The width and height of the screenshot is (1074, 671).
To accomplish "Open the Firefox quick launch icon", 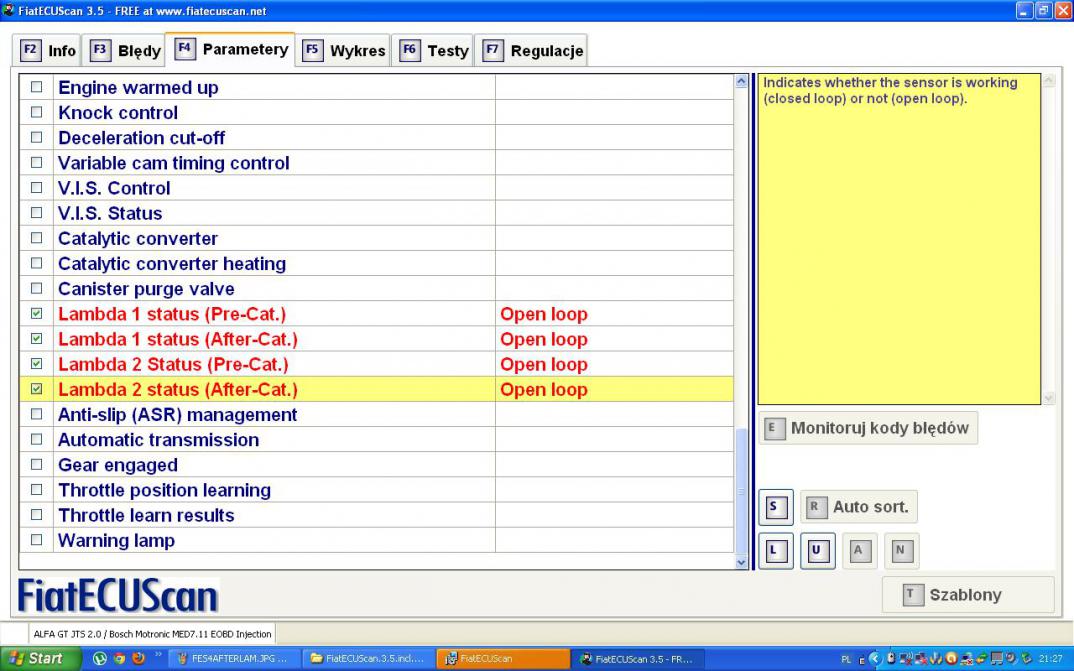I will click(x=138, y=659).
